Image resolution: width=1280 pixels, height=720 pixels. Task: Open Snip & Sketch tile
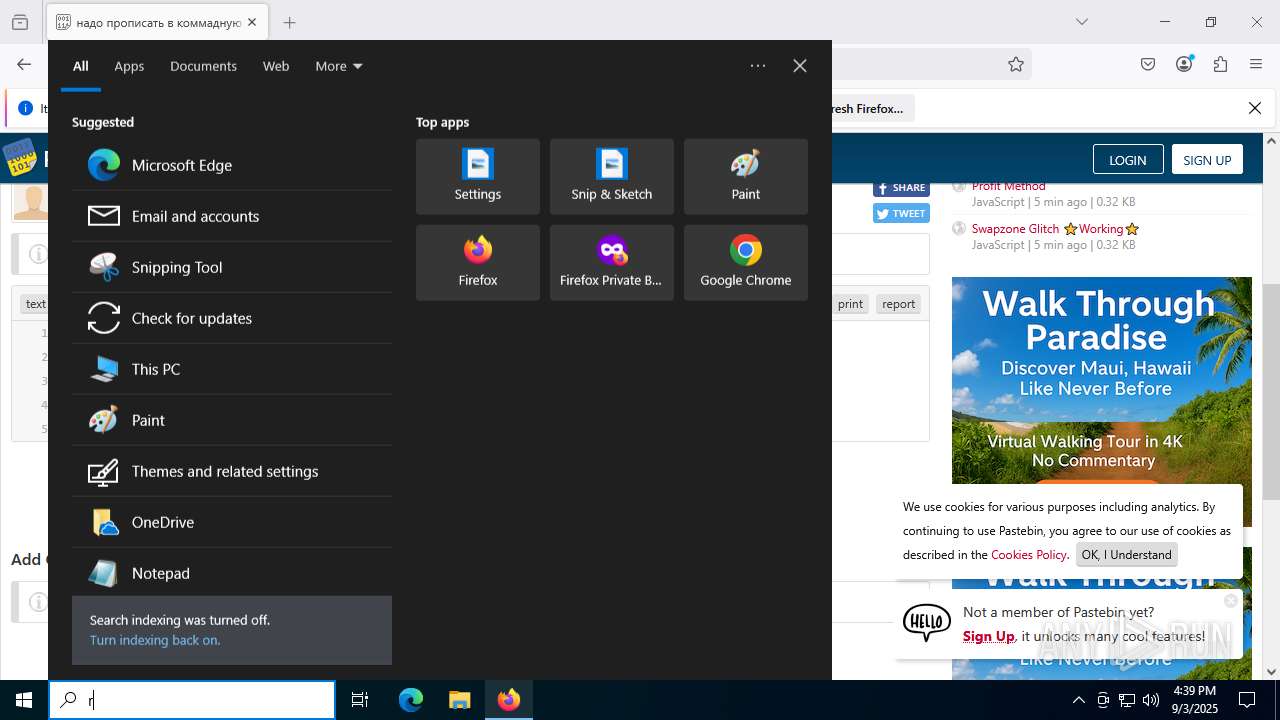pyautogui.click(x=612, y=177)
